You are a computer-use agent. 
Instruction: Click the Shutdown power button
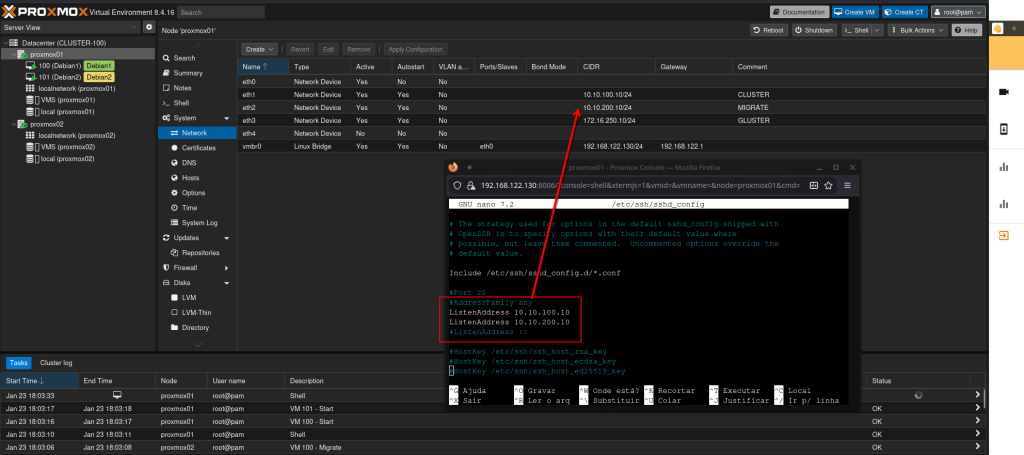click(815, 31)
